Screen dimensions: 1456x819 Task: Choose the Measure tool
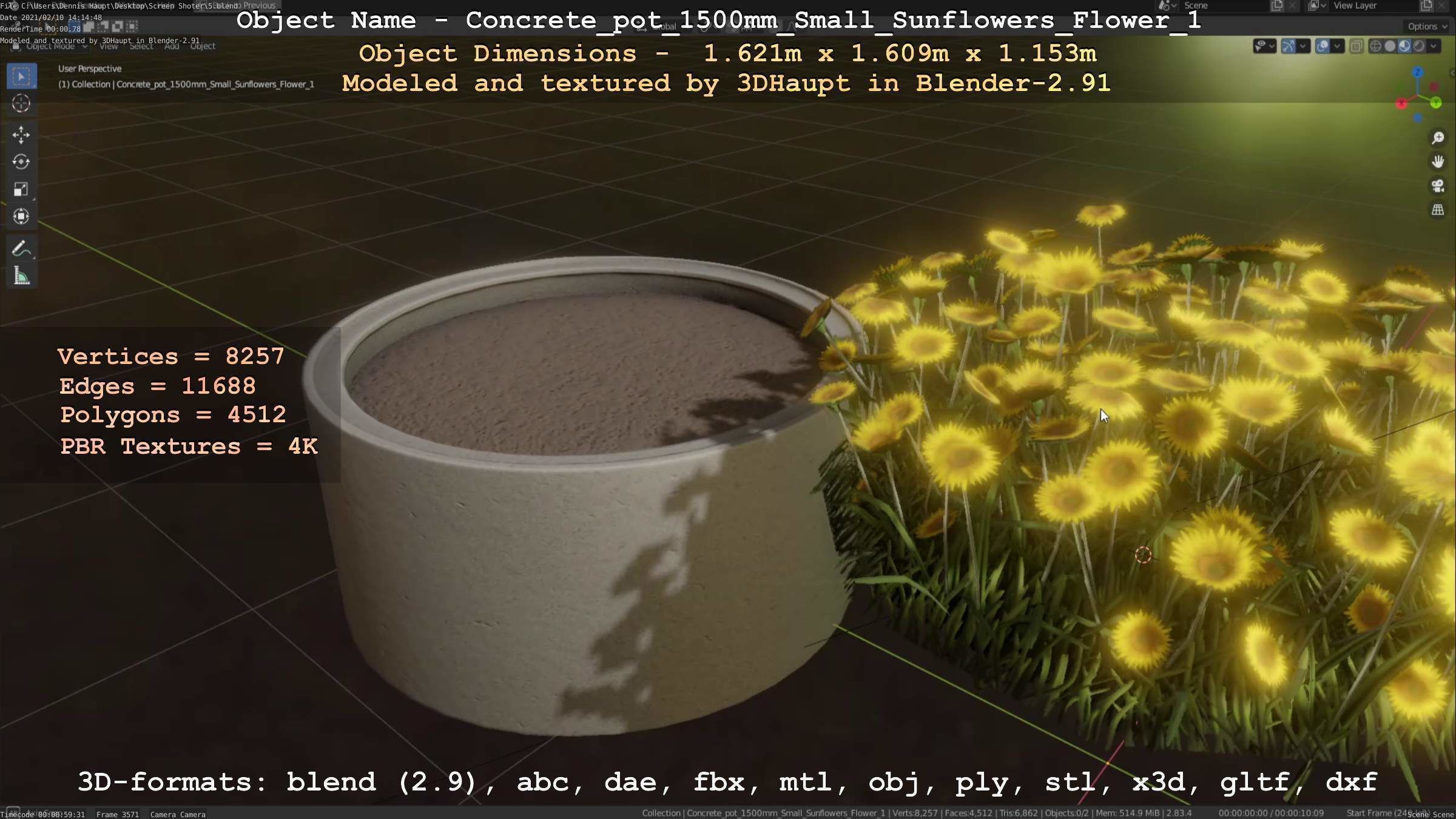click(x=21, y=276)
